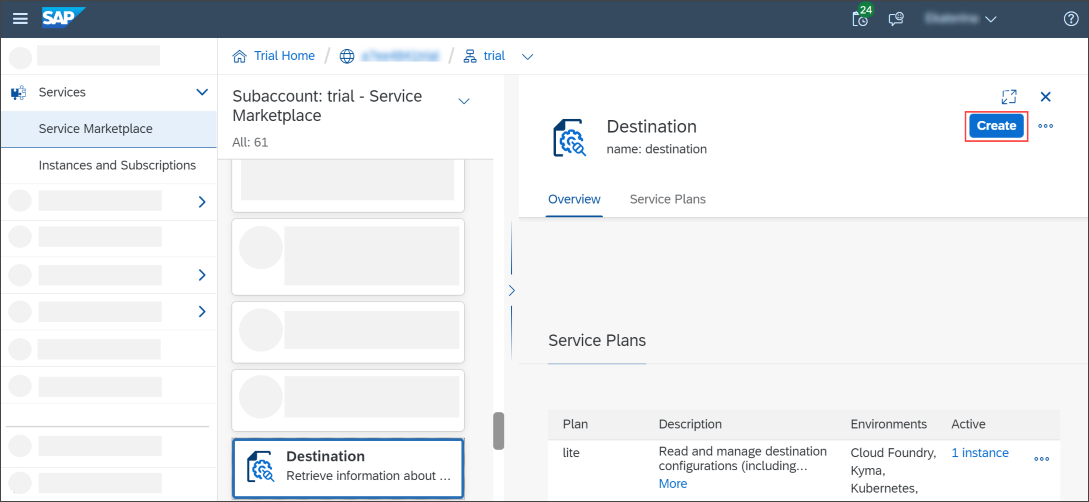Viewport: 1089px width, 502px height.
Task: Close the Destination detail panel
Action: click(1045, 97)
